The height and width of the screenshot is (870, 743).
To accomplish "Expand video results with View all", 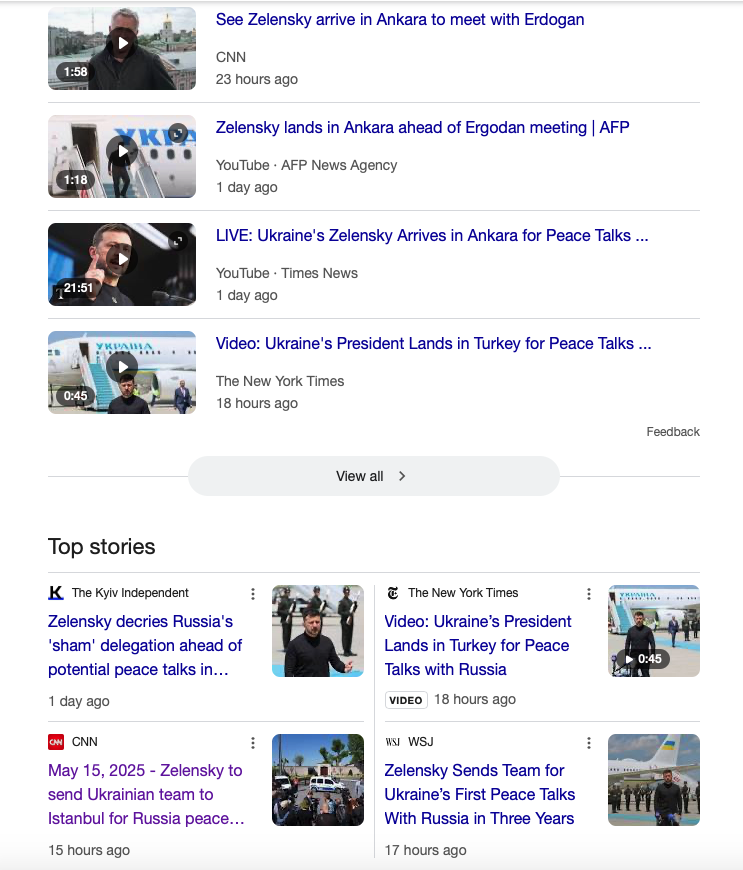I will tap(373, 476).
